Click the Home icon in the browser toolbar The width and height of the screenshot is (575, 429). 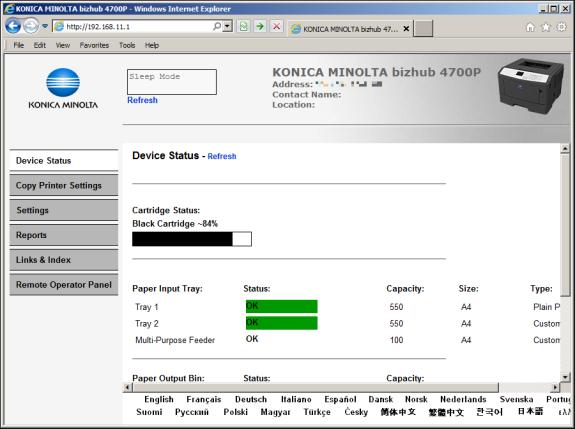(x=530, y=27)
